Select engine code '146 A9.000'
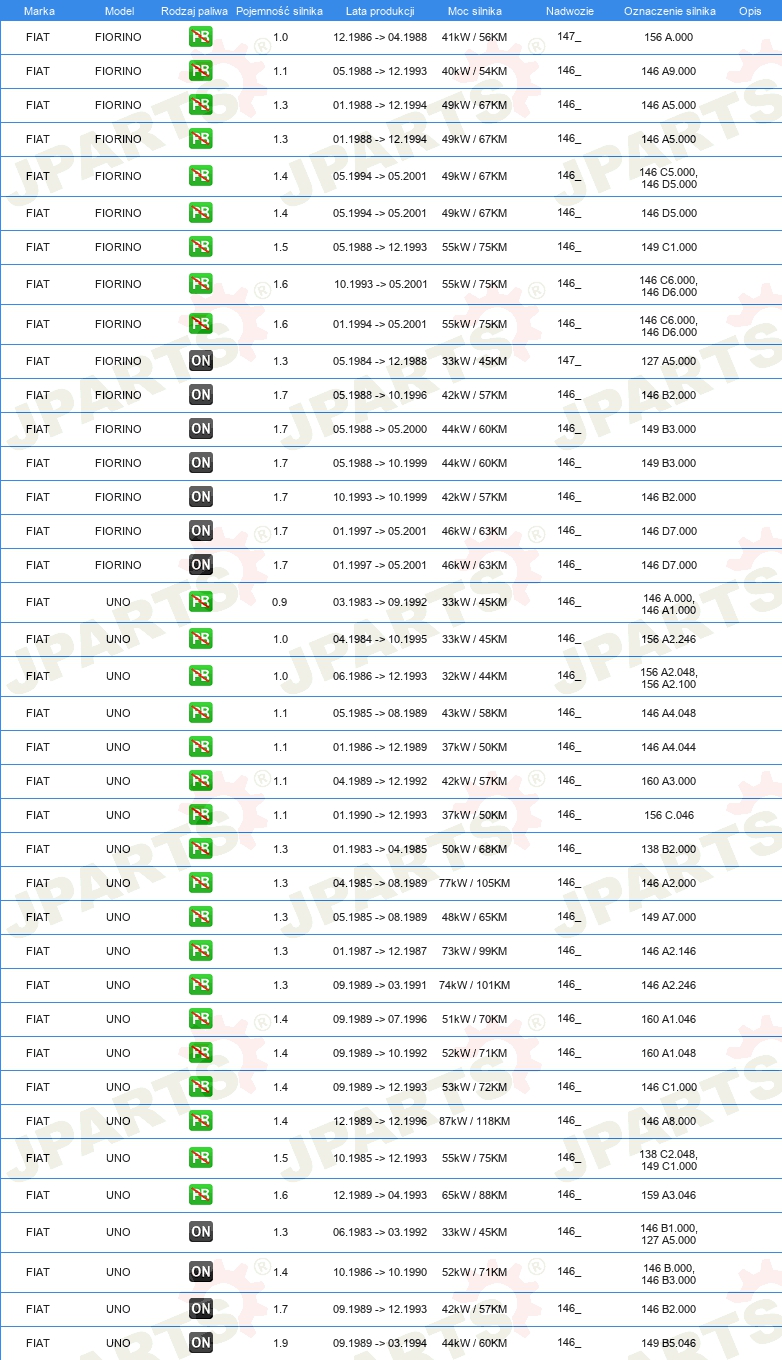 click(669, 71)
